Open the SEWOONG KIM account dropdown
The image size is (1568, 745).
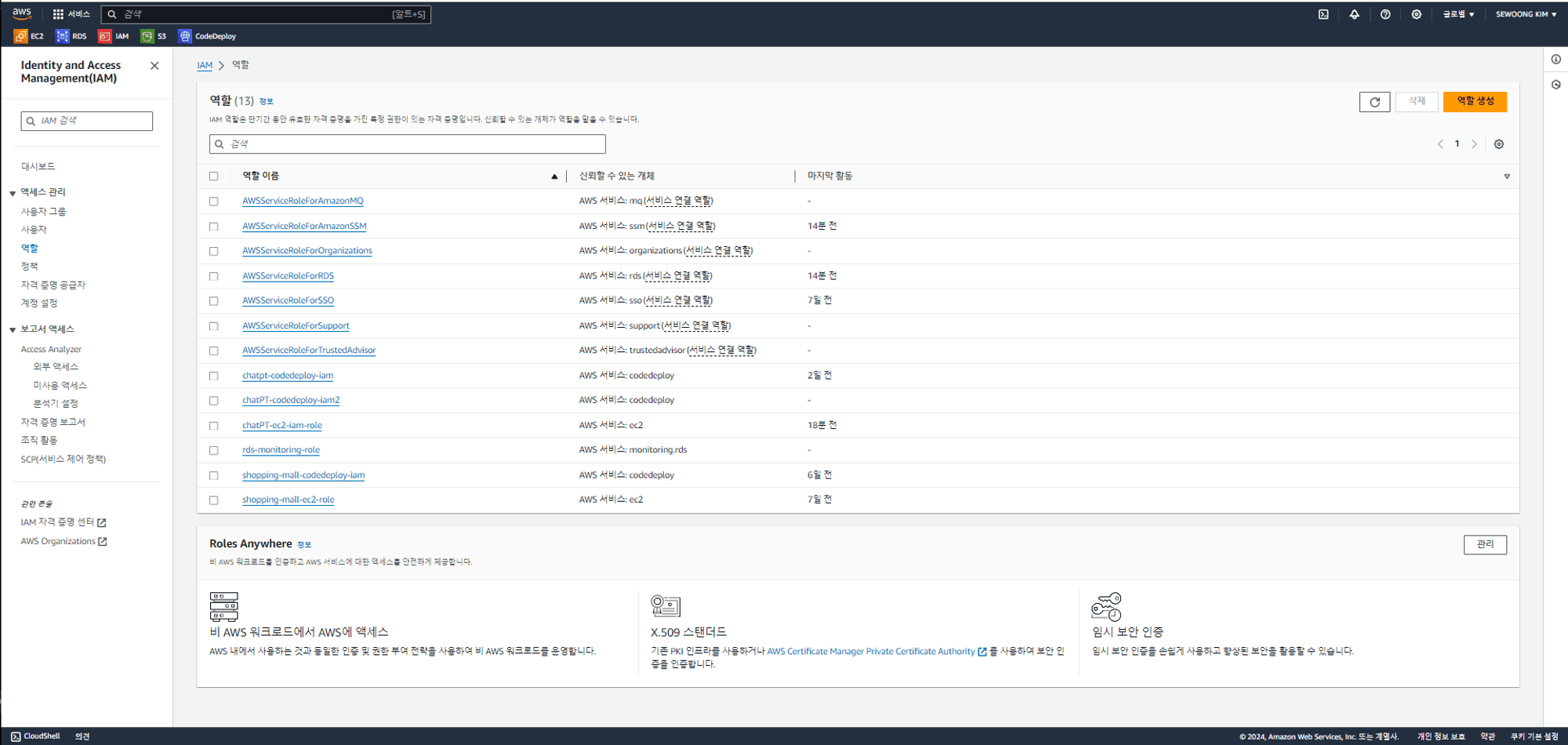(1526, 14)
